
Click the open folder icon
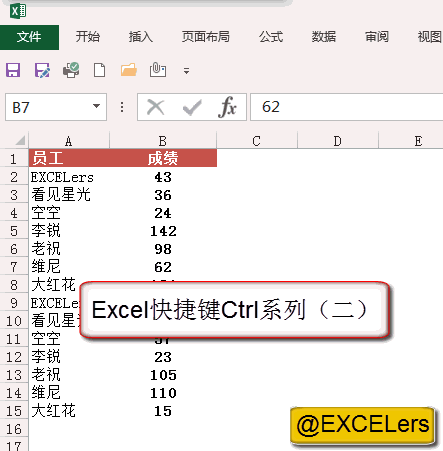(129, 70)
